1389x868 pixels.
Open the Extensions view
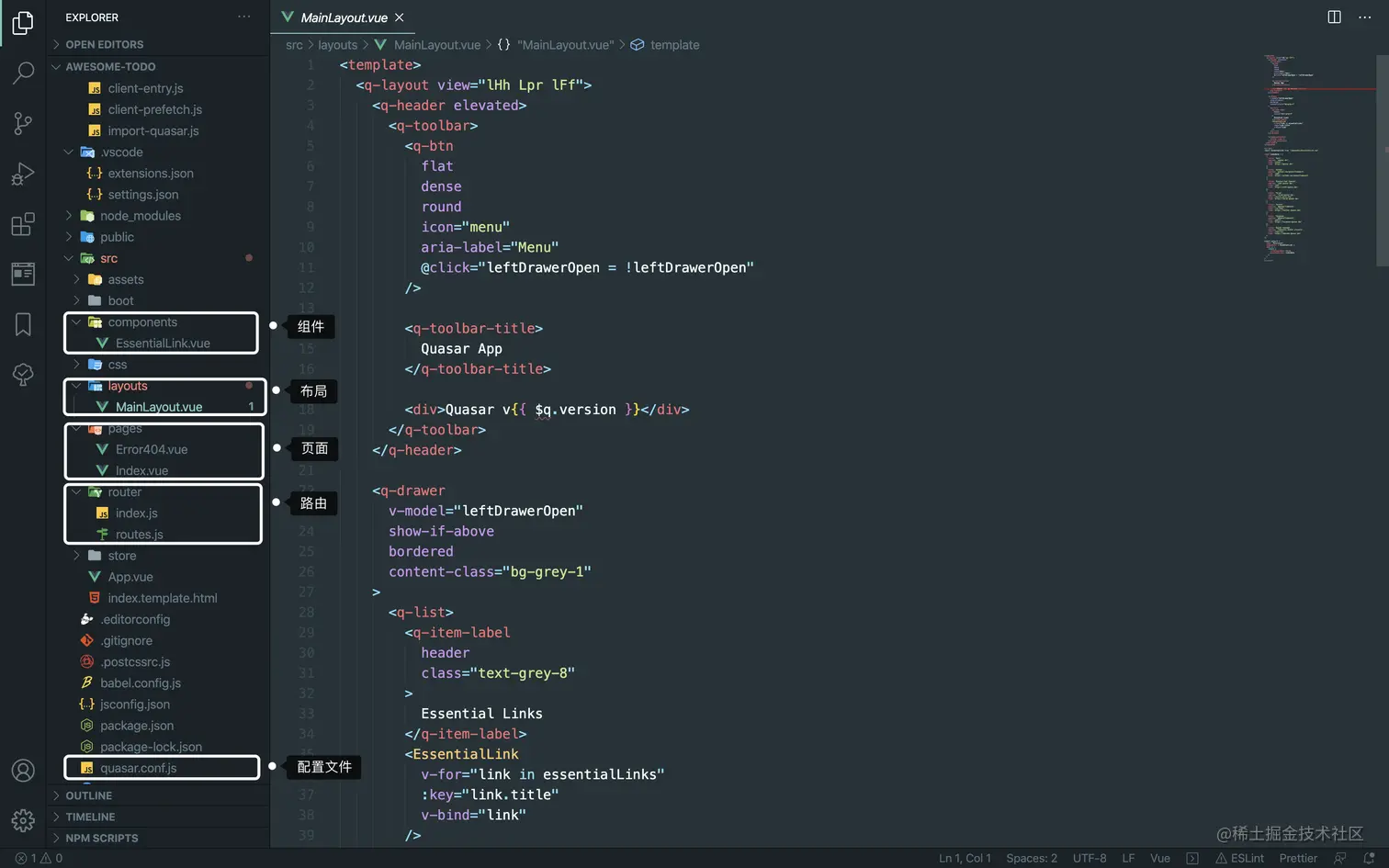23,224
